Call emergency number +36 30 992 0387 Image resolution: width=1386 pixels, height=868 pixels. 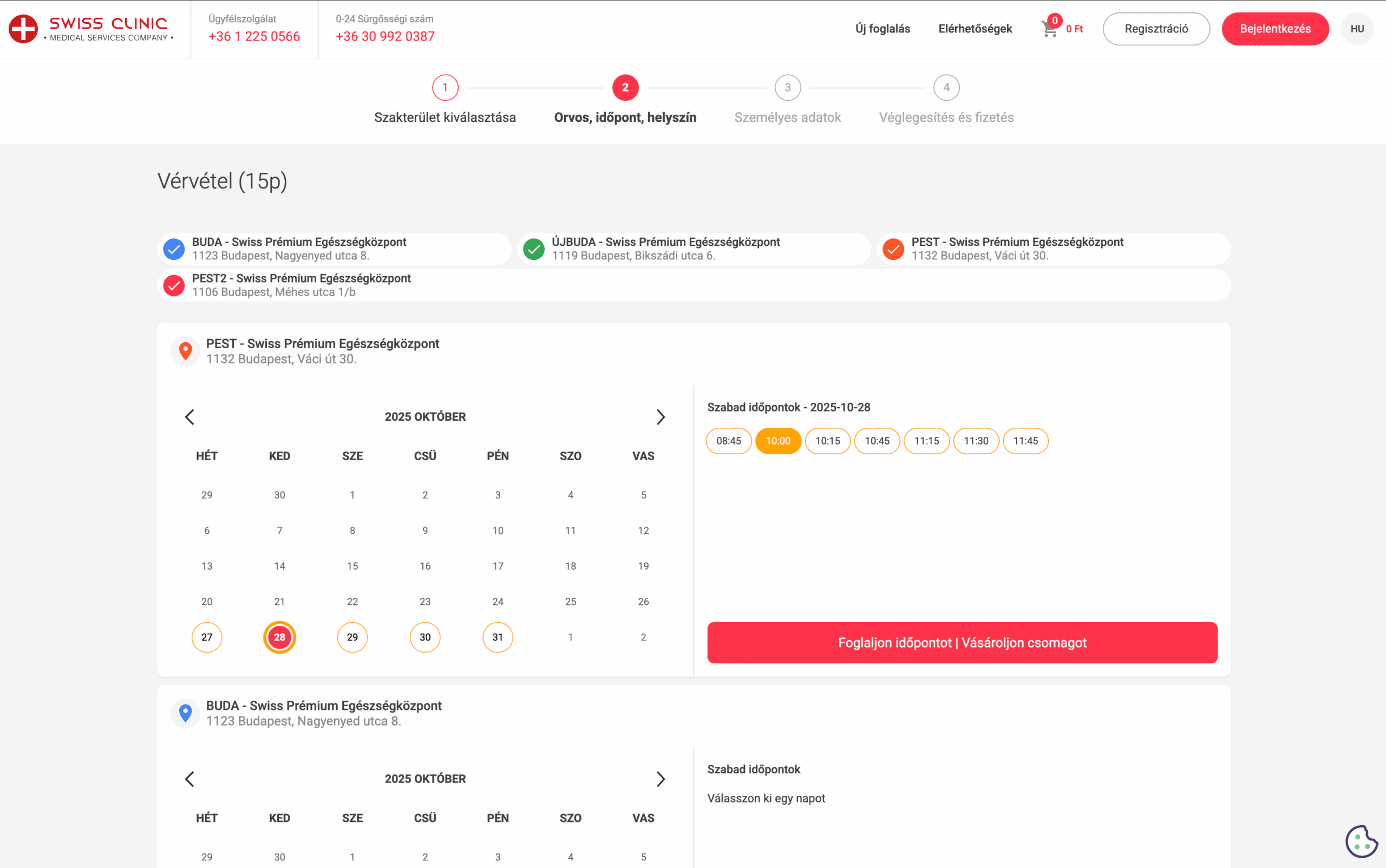[384, 36]
